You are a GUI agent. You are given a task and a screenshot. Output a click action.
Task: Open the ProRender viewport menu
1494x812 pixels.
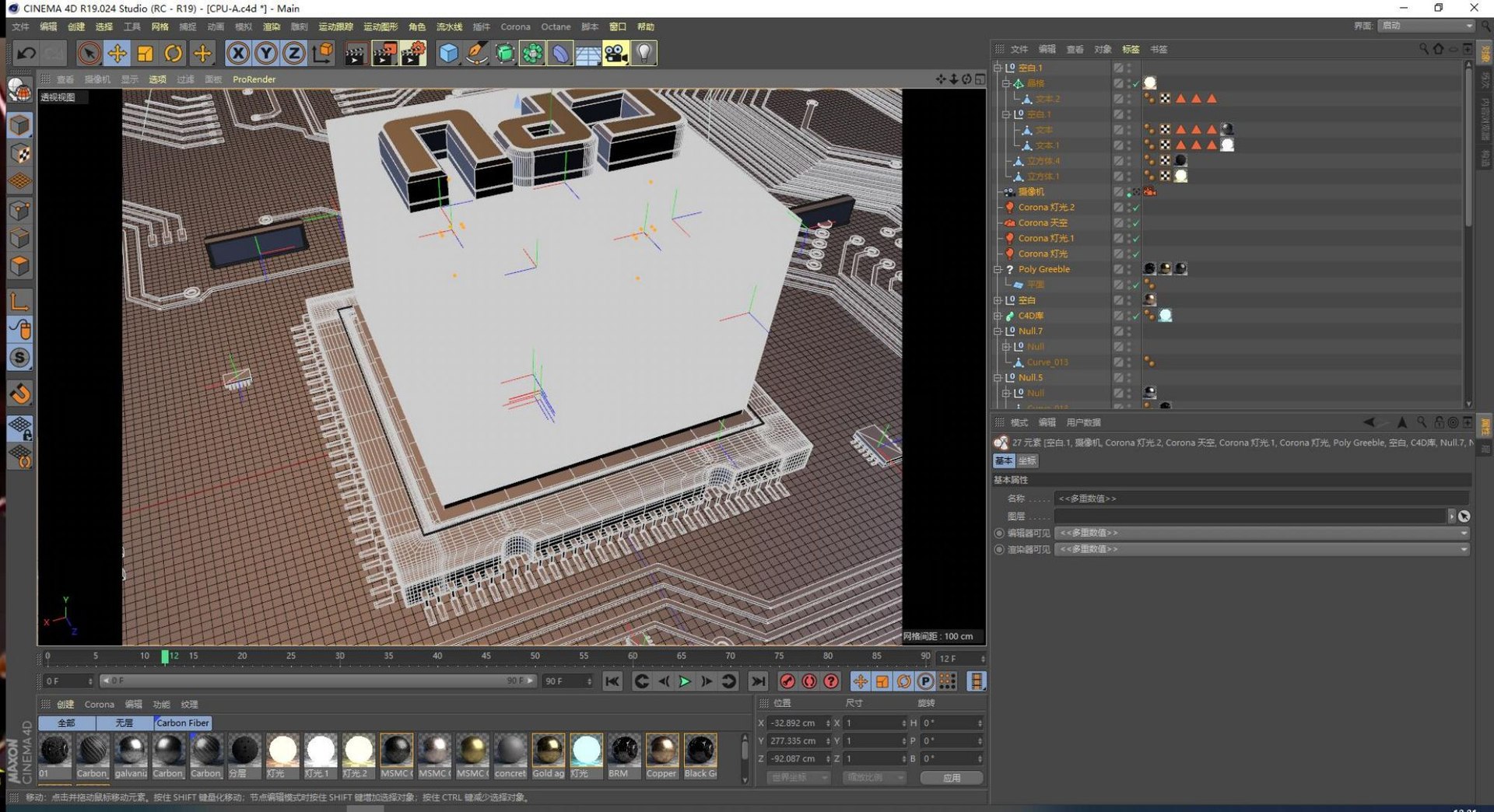254,79
